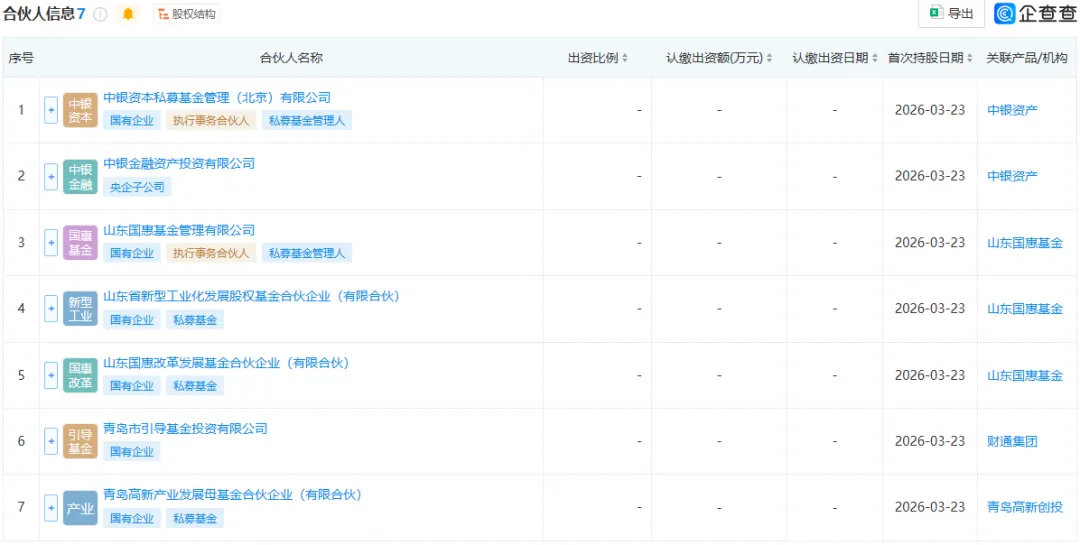This screenshot has height=545, width=1080.
Task: Click the orange bell notification icon
Action: tap(127, 14)
